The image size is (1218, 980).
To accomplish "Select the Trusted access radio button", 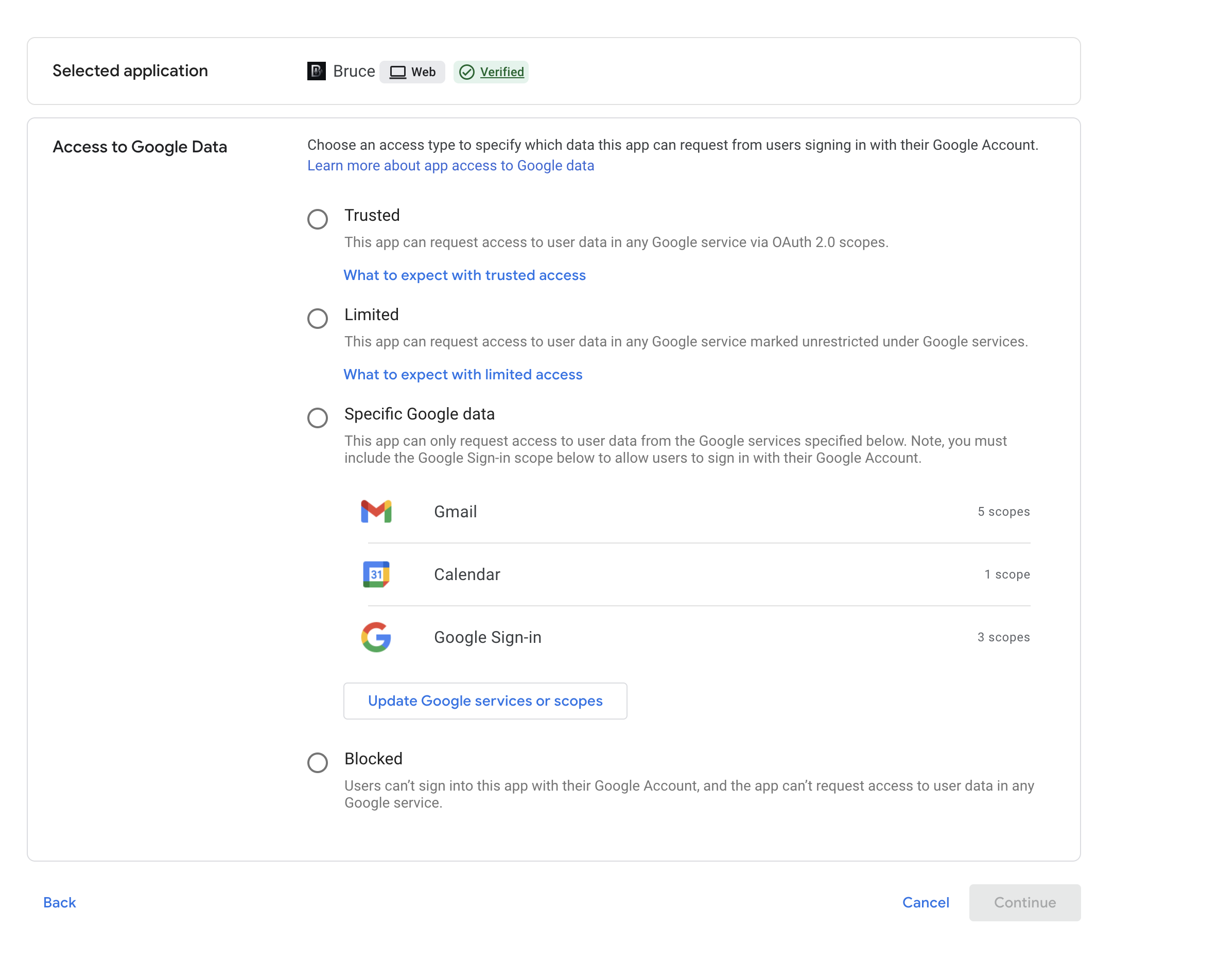I will click(318, 219).
